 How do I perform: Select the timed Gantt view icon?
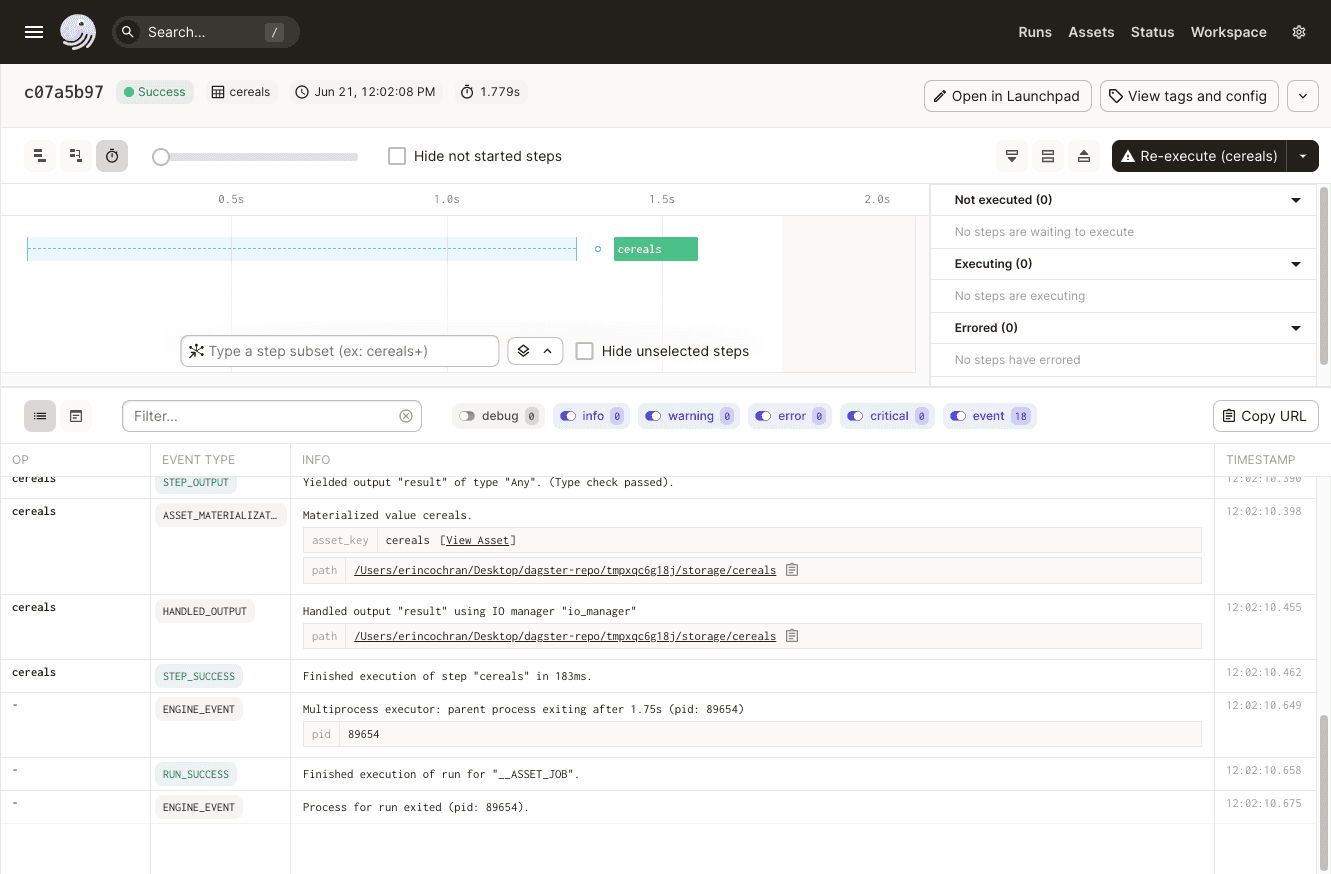point(112,156)
